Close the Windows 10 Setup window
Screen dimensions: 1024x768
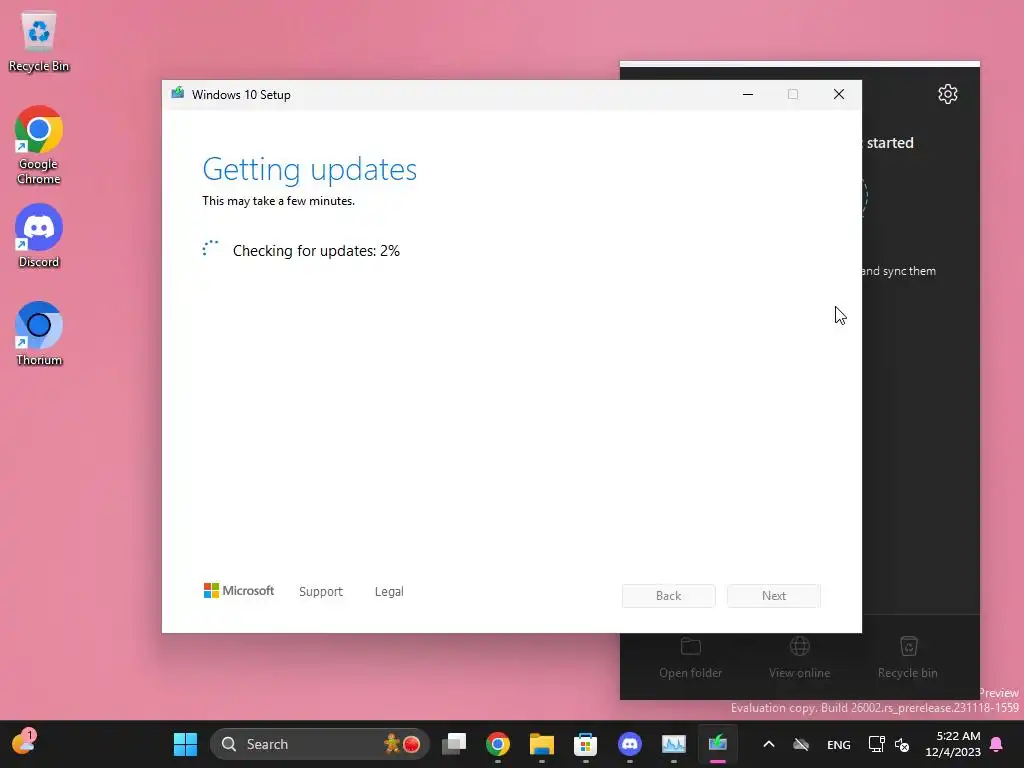pyautogui.click(x=839, y=95)
